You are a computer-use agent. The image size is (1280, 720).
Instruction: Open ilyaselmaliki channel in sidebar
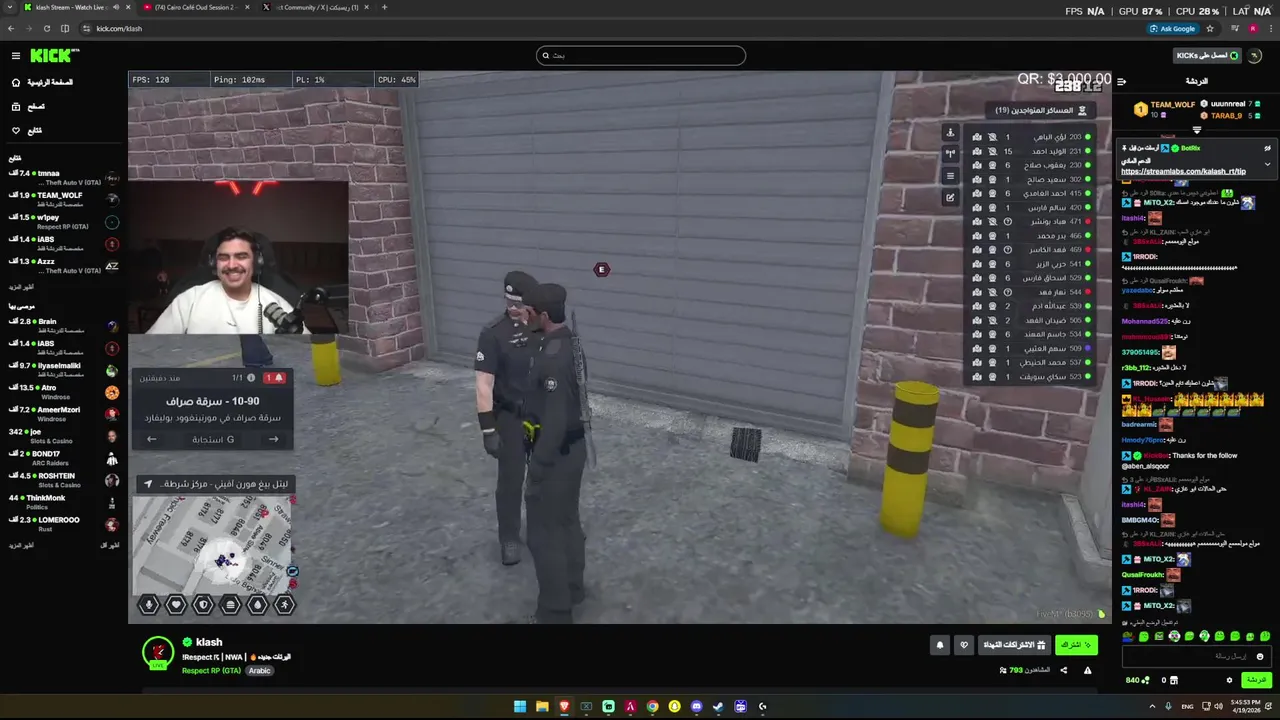(64, 370)
